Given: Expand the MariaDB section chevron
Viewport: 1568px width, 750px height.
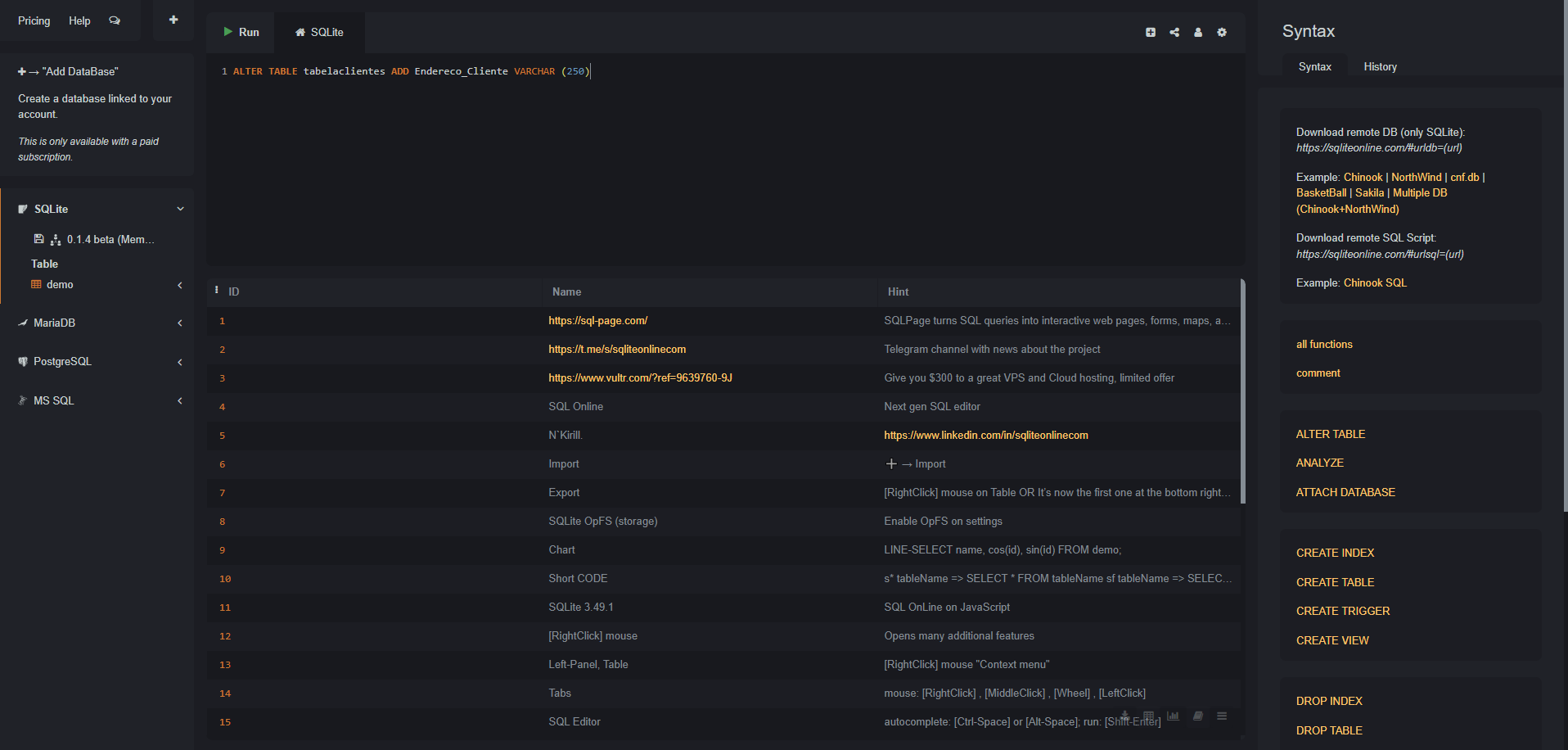Looking at the screenshot, I should tap(180, 323).
